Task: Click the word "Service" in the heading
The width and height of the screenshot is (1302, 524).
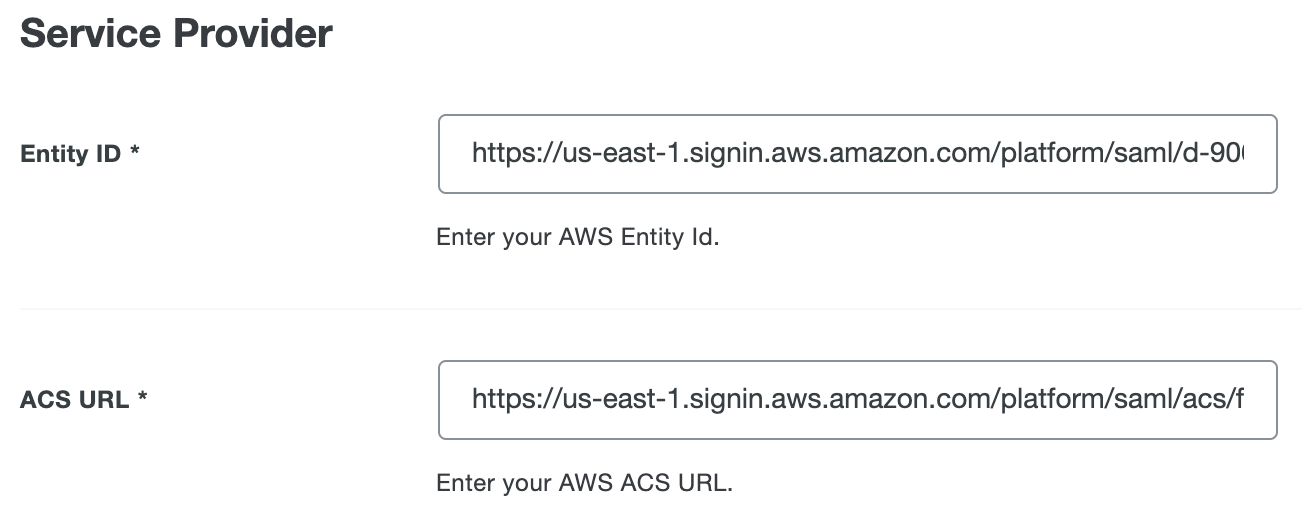Action: [90, 34]
